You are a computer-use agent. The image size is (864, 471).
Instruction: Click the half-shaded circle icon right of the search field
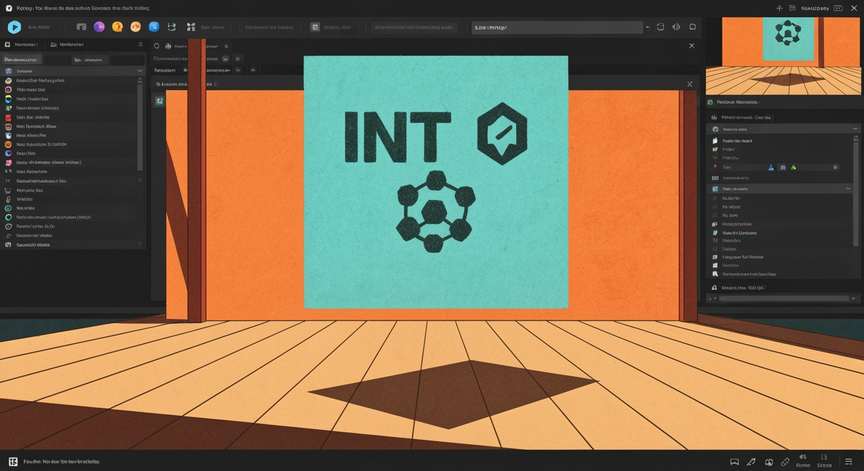[676, 27]
